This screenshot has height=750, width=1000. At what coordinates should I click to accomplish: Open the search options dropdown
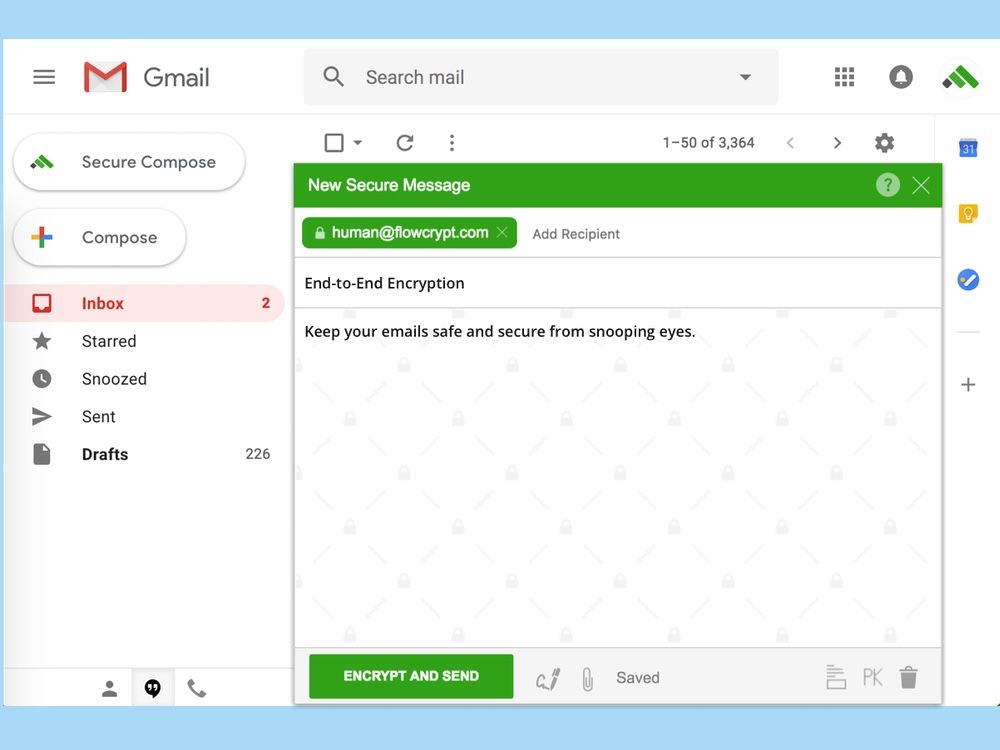click(x=745, y=76)
